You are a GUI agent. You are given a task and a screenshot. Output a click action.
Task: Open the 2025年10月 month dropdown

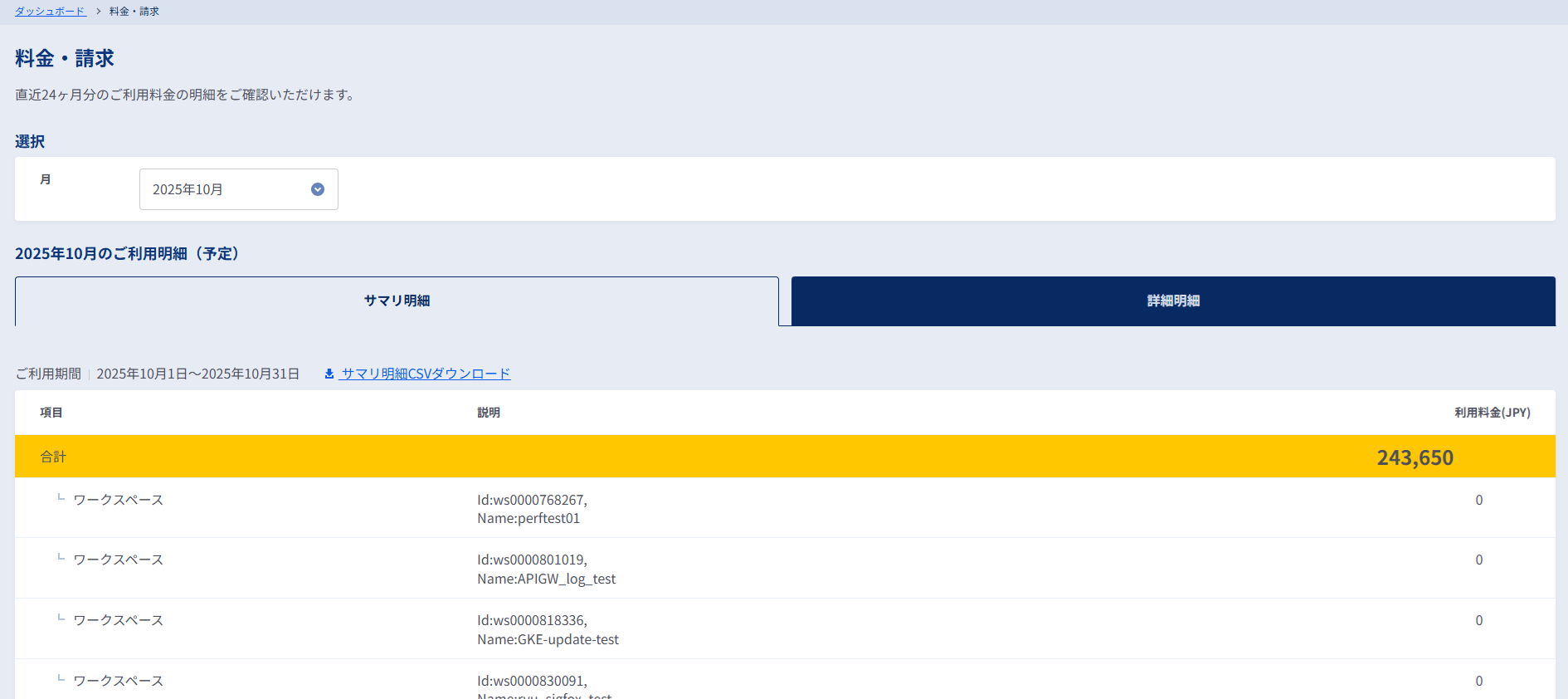[x=238, y=189]
